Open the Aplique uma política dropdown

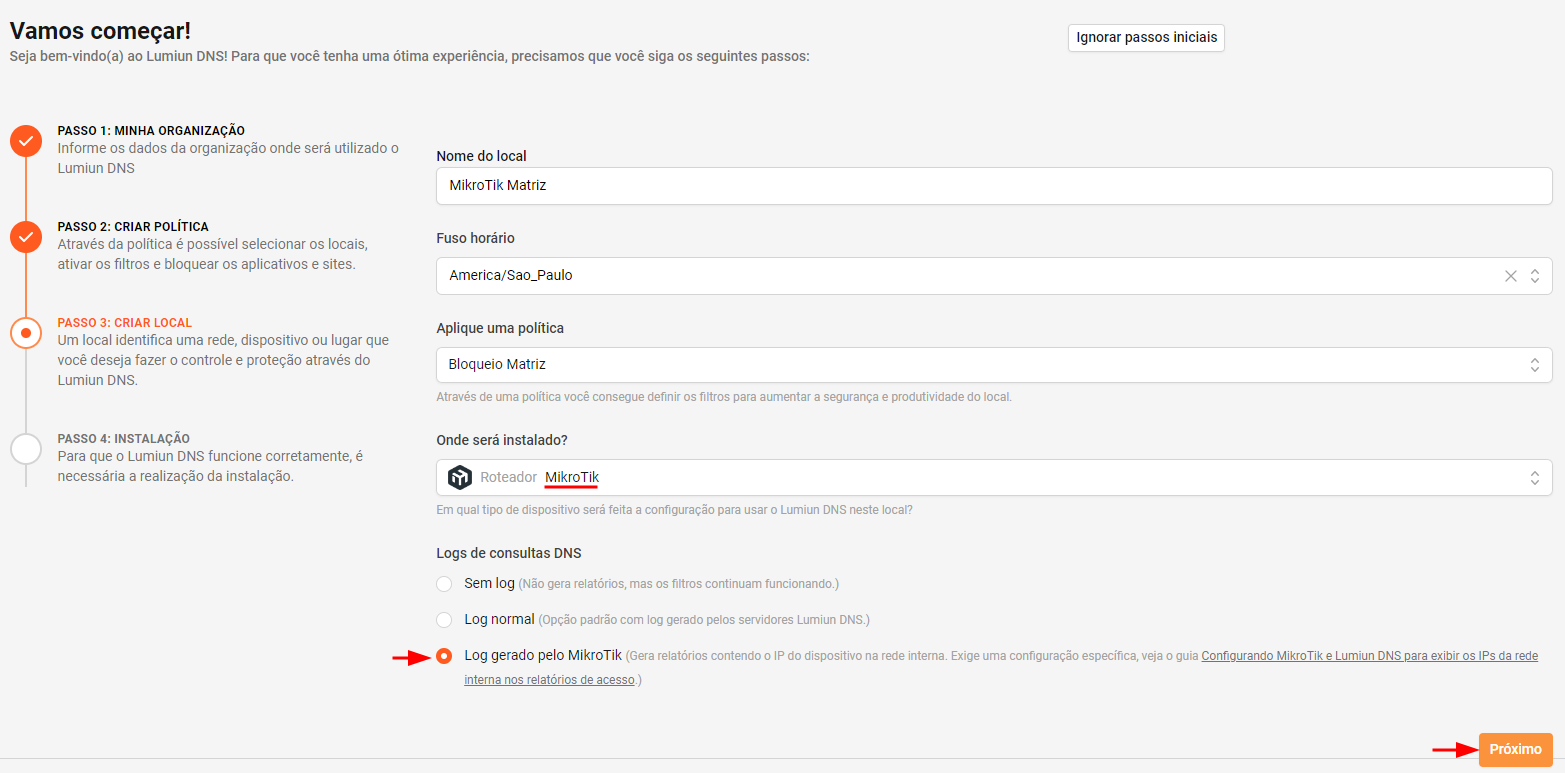[994, 365]
